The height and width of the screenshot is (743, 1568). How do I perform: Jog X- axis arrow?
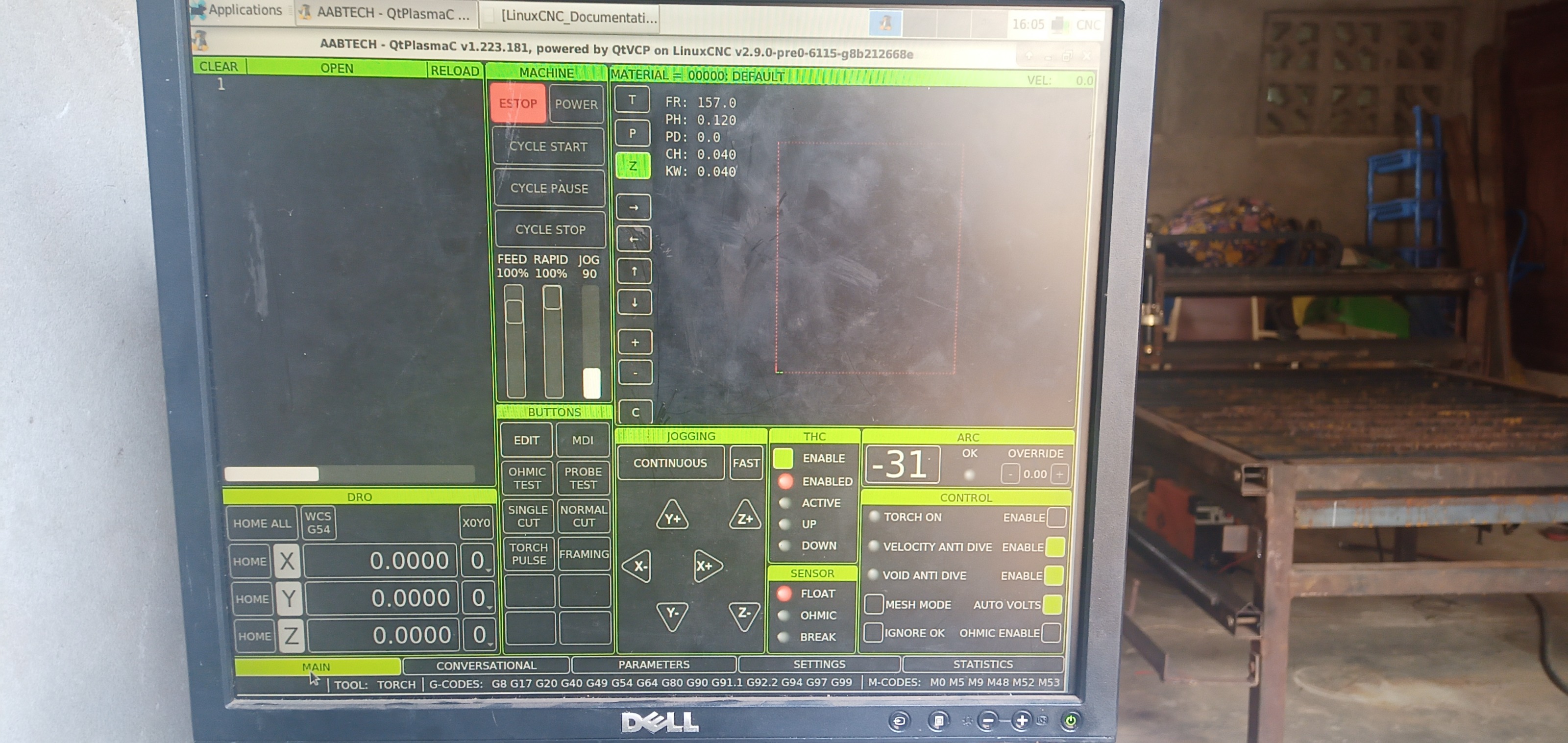coord(637,567)
